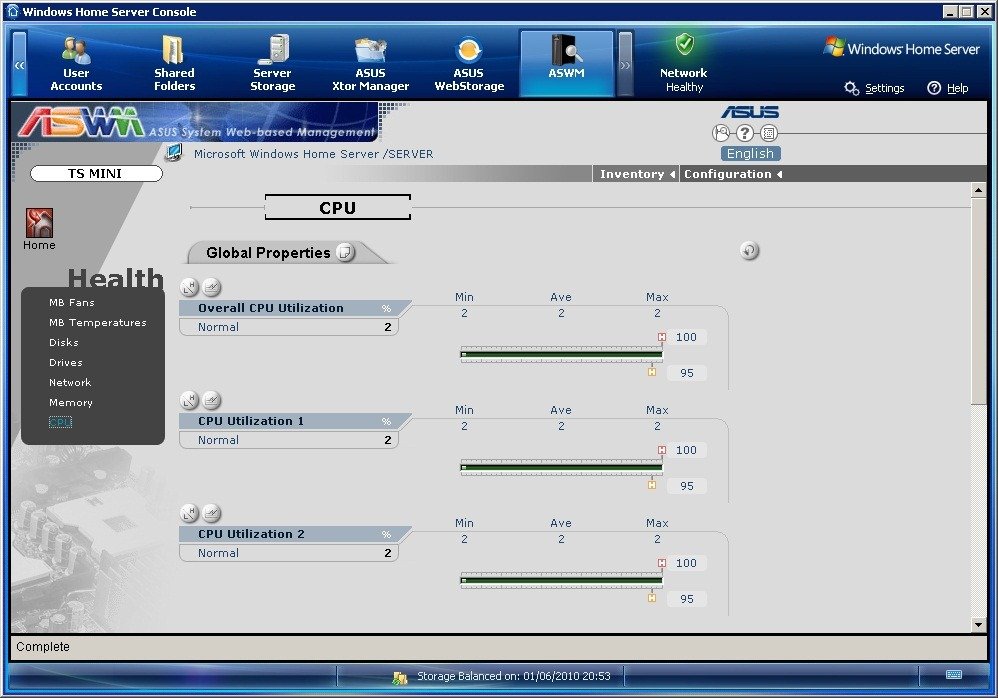The height and width of the screenshot is (698, 998).
Task: Click the ASWM event log list icon
Action: (769, 133)
